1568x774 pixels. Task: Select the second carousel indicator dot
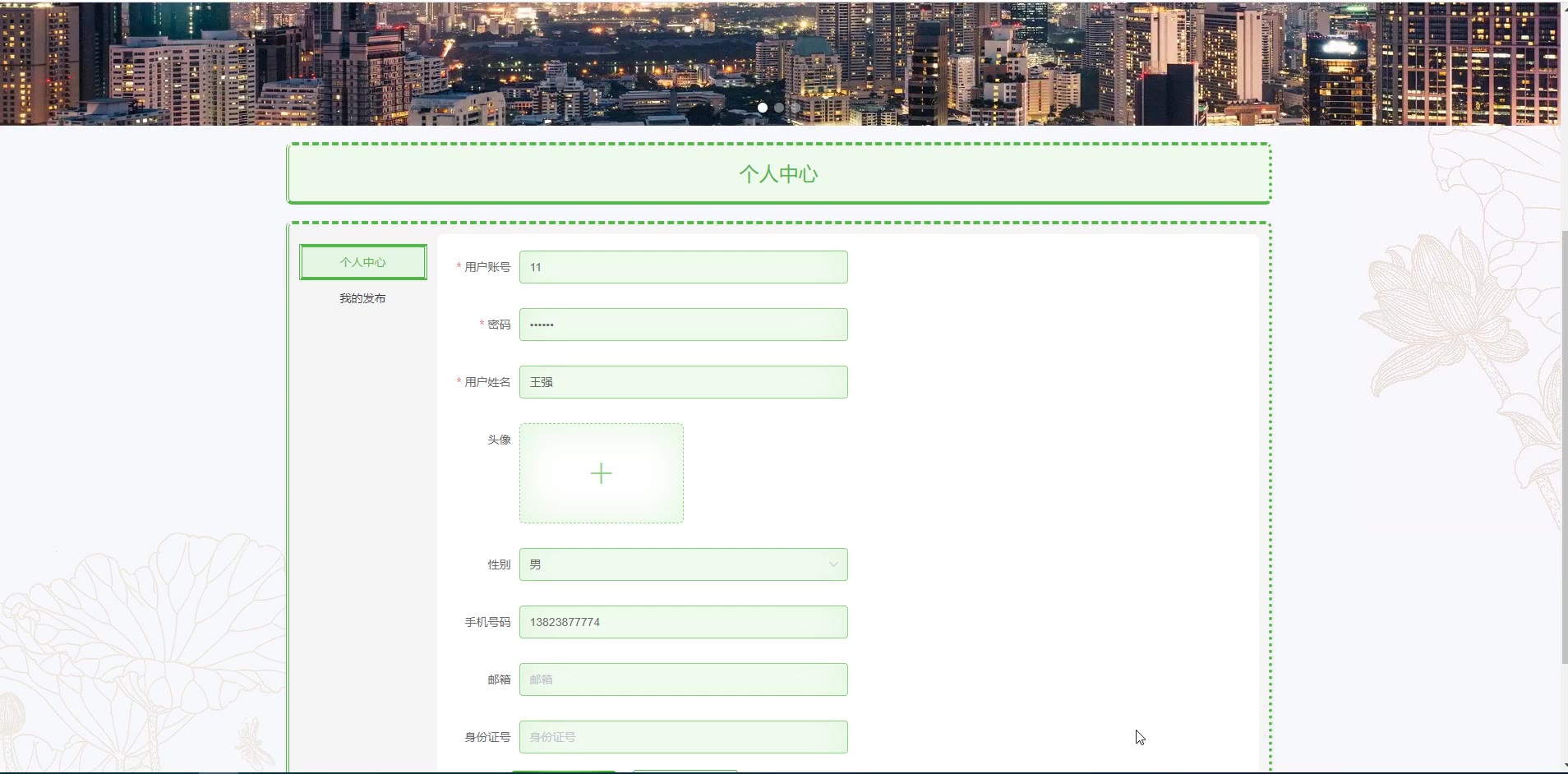(779, 108)
